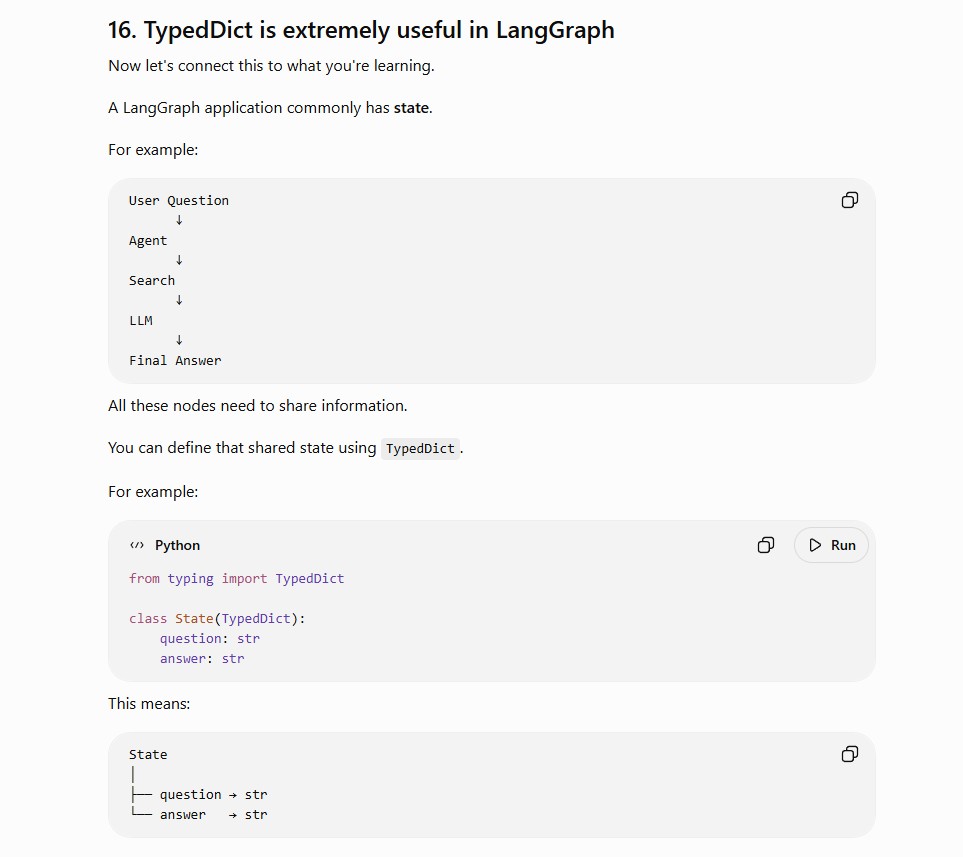
Task: Select the inline TypedDict code chip
Action: pos(420,448)
